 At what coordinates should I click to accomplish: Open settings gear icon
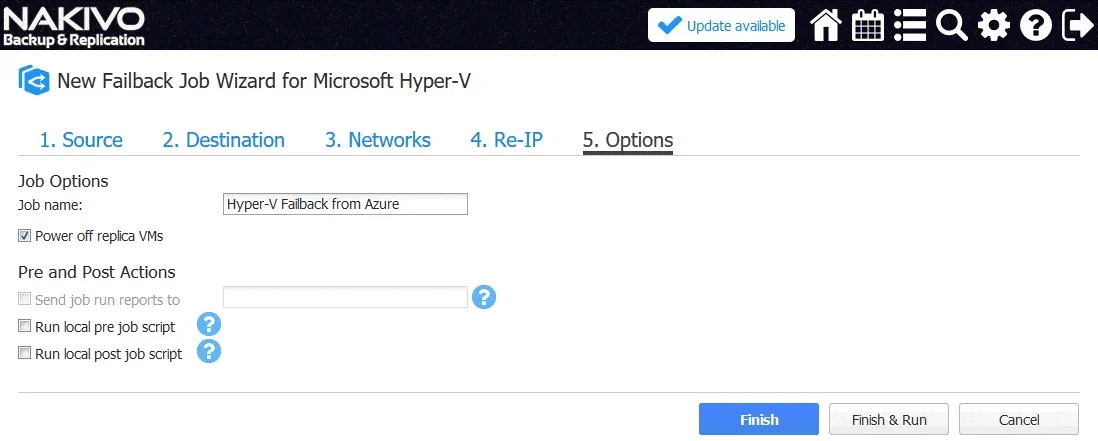[993, 25]
